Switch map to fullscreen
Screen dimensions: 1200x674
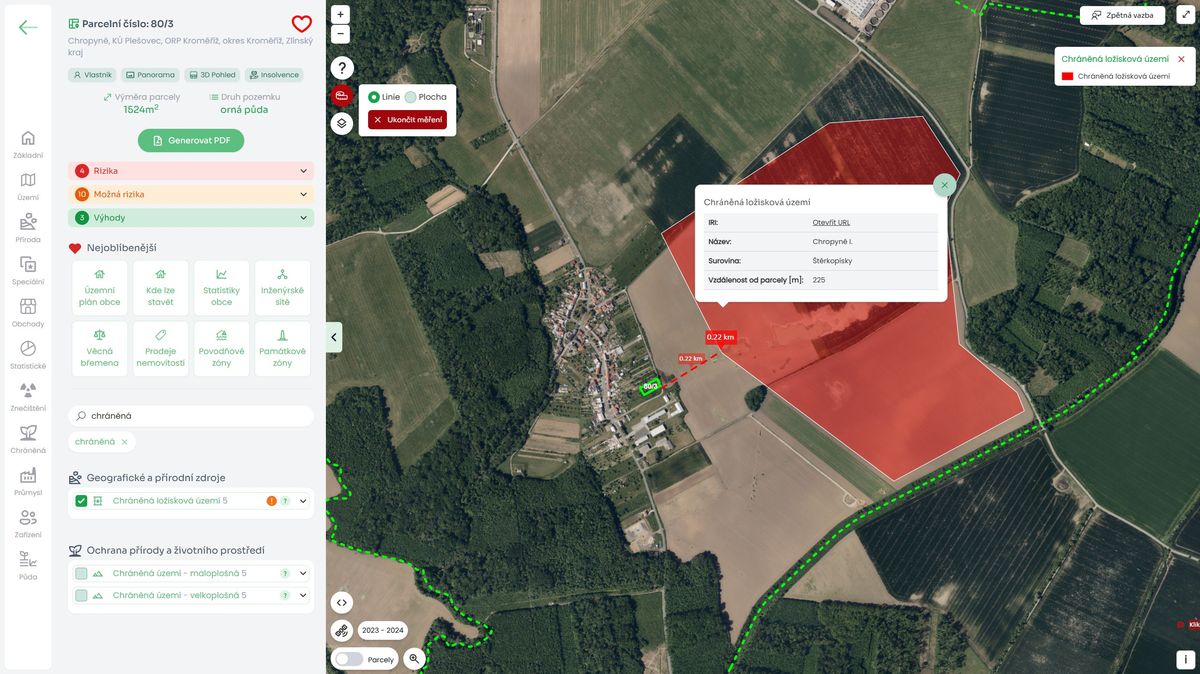[1186, 16]
